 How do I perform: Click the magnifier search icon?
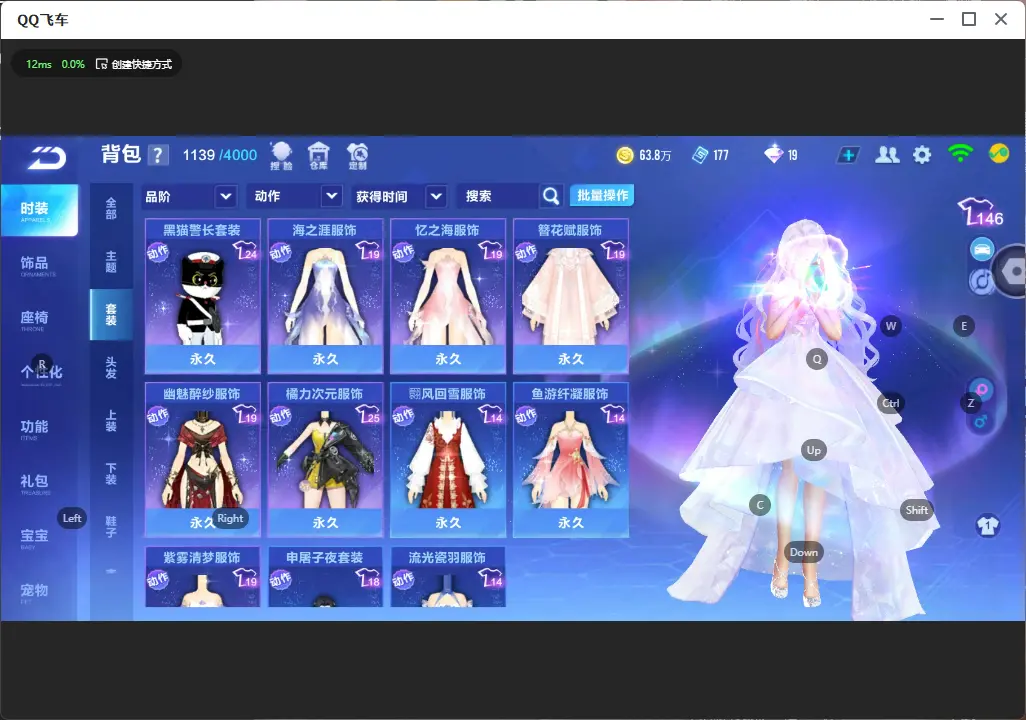(551, 196)
